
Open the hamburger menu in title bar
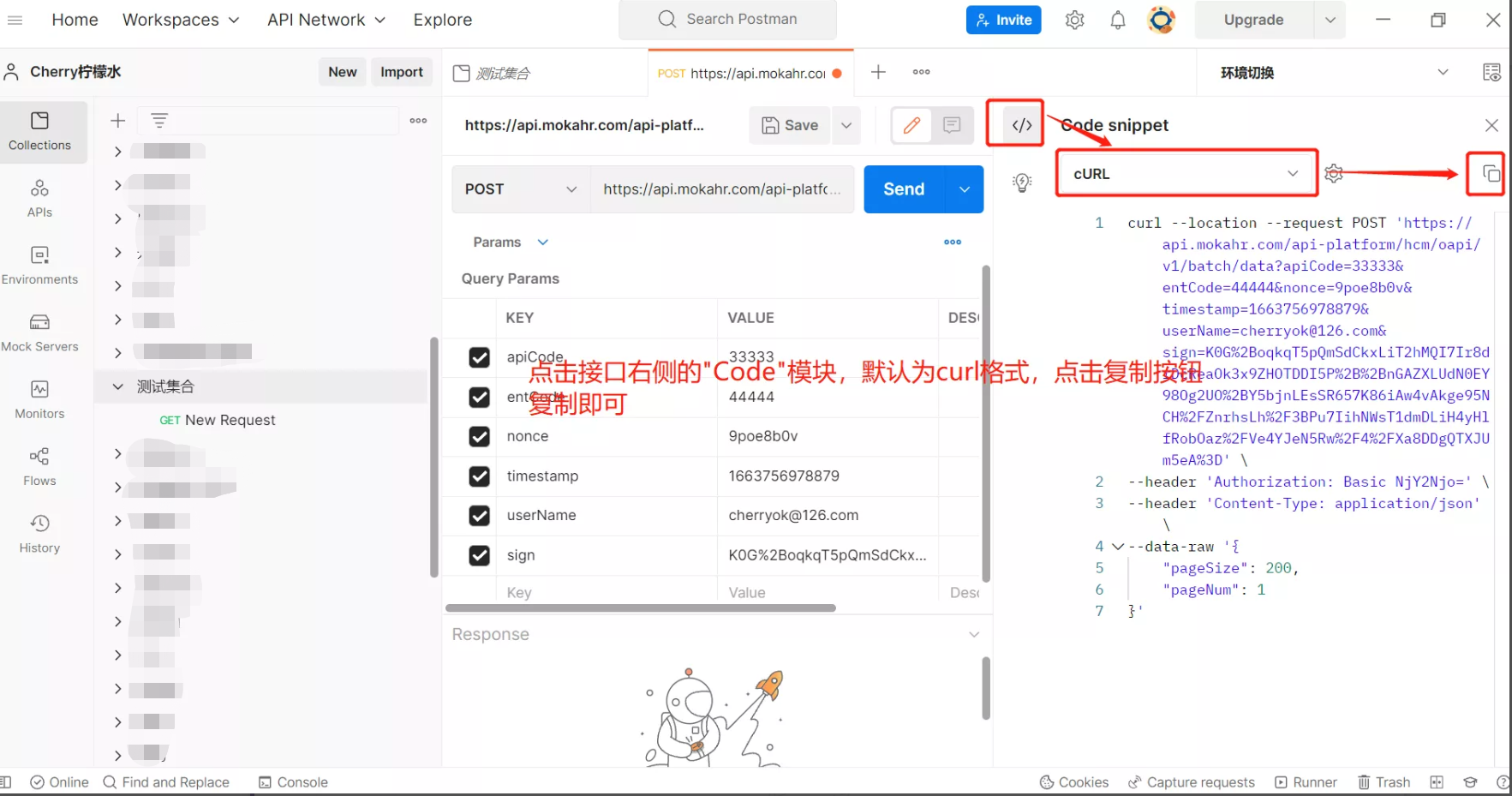[x=15, y=20]
